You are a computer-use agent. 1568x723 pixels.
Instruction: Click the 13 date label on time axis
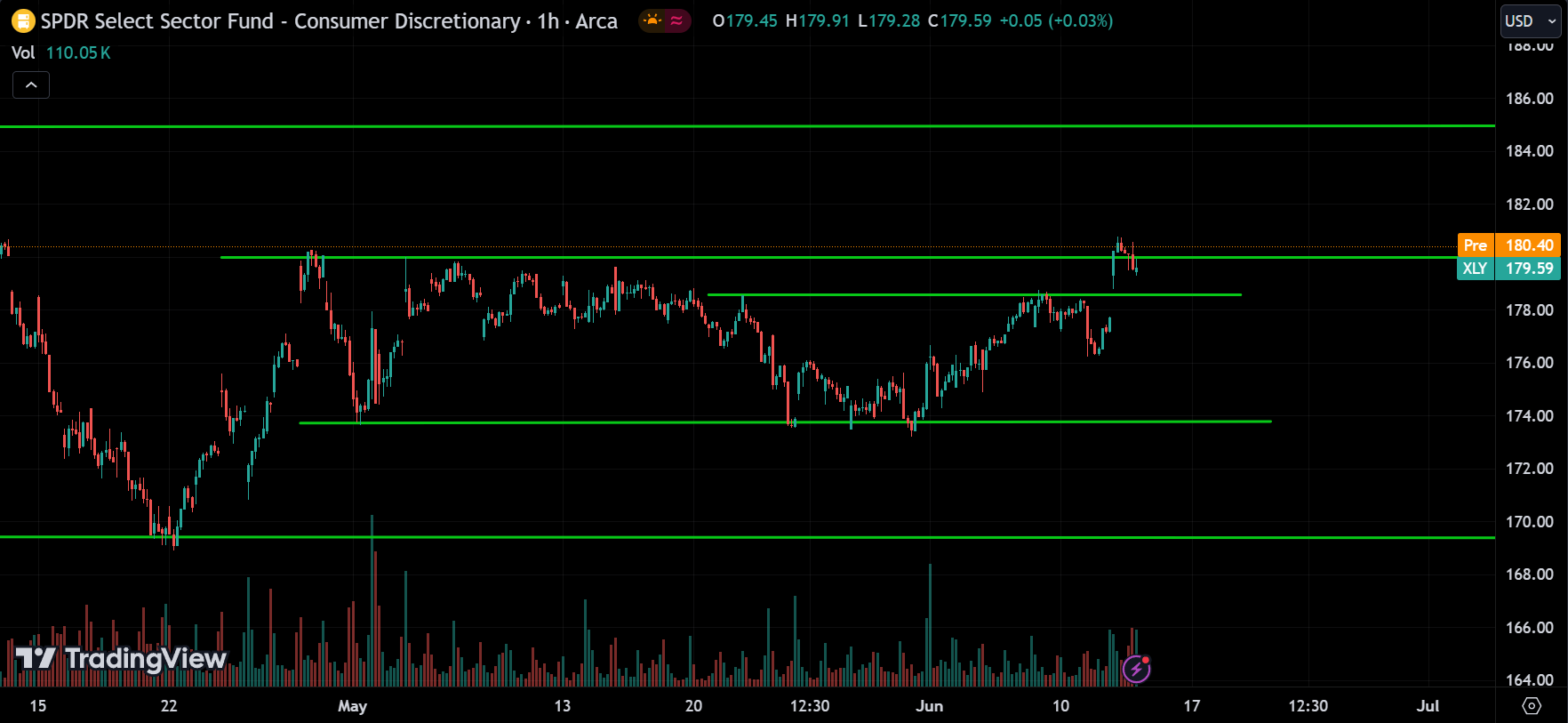(x=563, y=706)
